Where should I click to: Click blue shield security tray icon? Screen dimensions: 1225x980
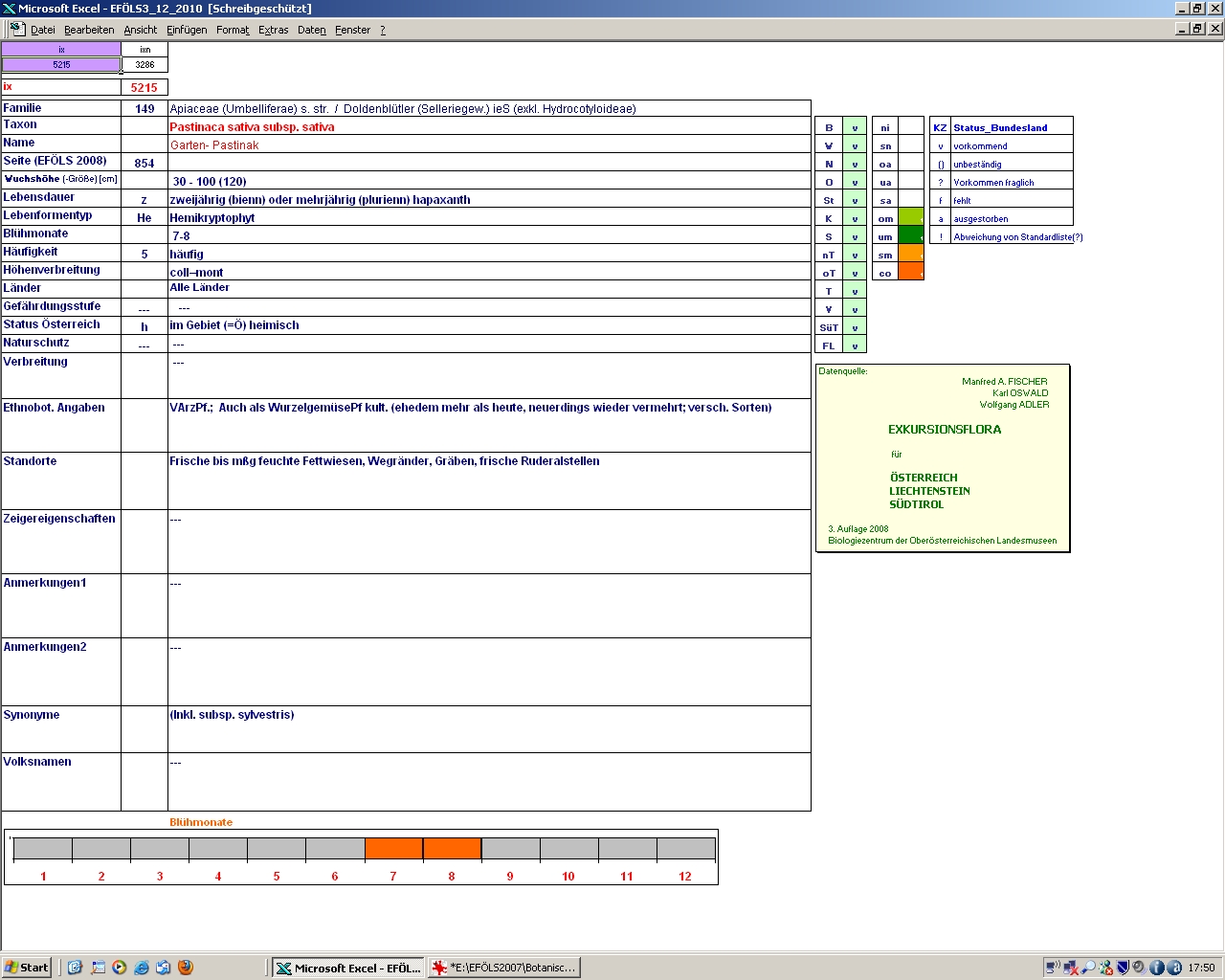(x=1123, y=968)
